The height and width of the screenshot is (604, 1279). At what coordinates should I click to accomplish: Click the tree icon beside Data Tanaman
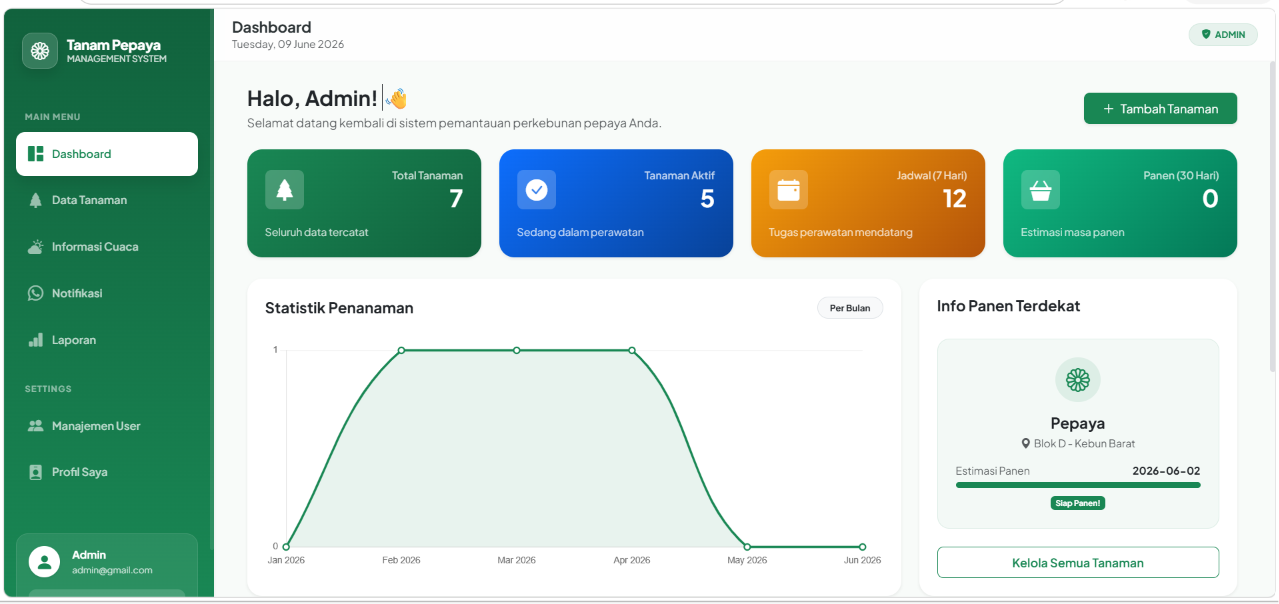[x=36, y=200]
